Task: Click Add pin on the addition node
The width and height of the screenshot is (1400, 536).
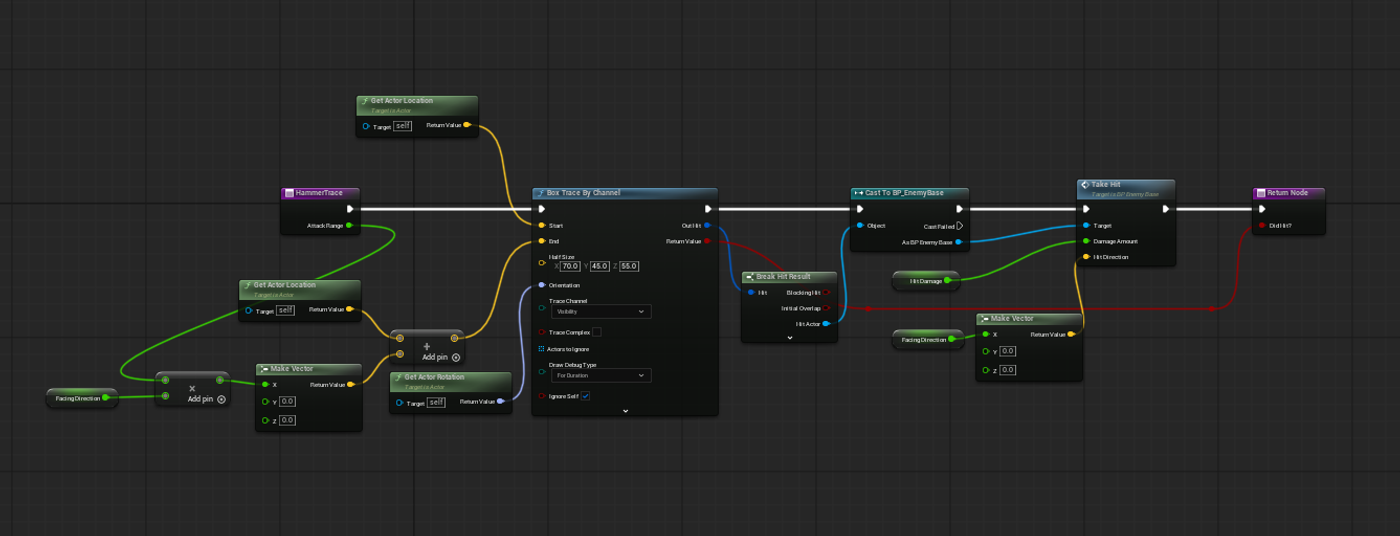Action: tap(441, 357)
